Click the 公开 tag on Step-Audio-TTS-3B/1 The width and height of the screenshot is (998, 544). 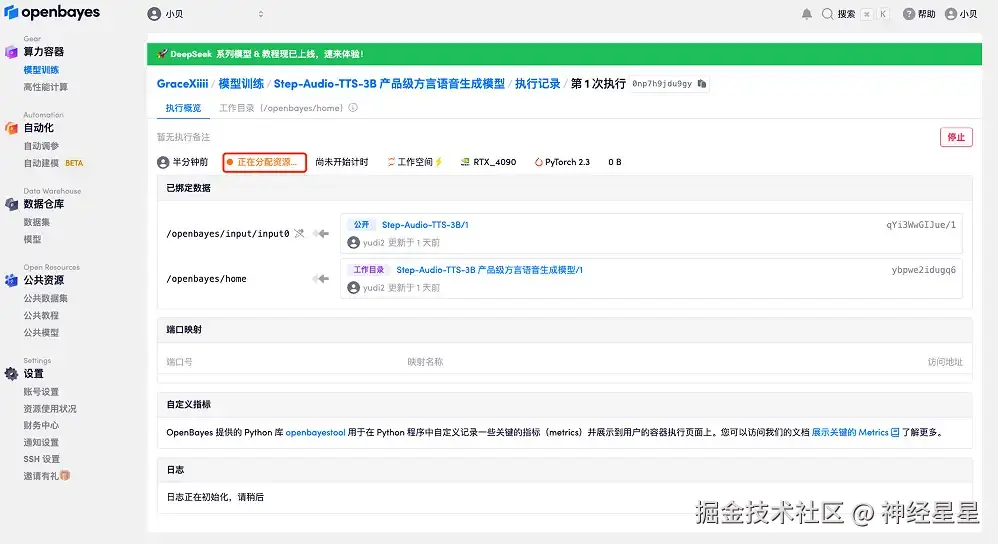pos(362,225)
